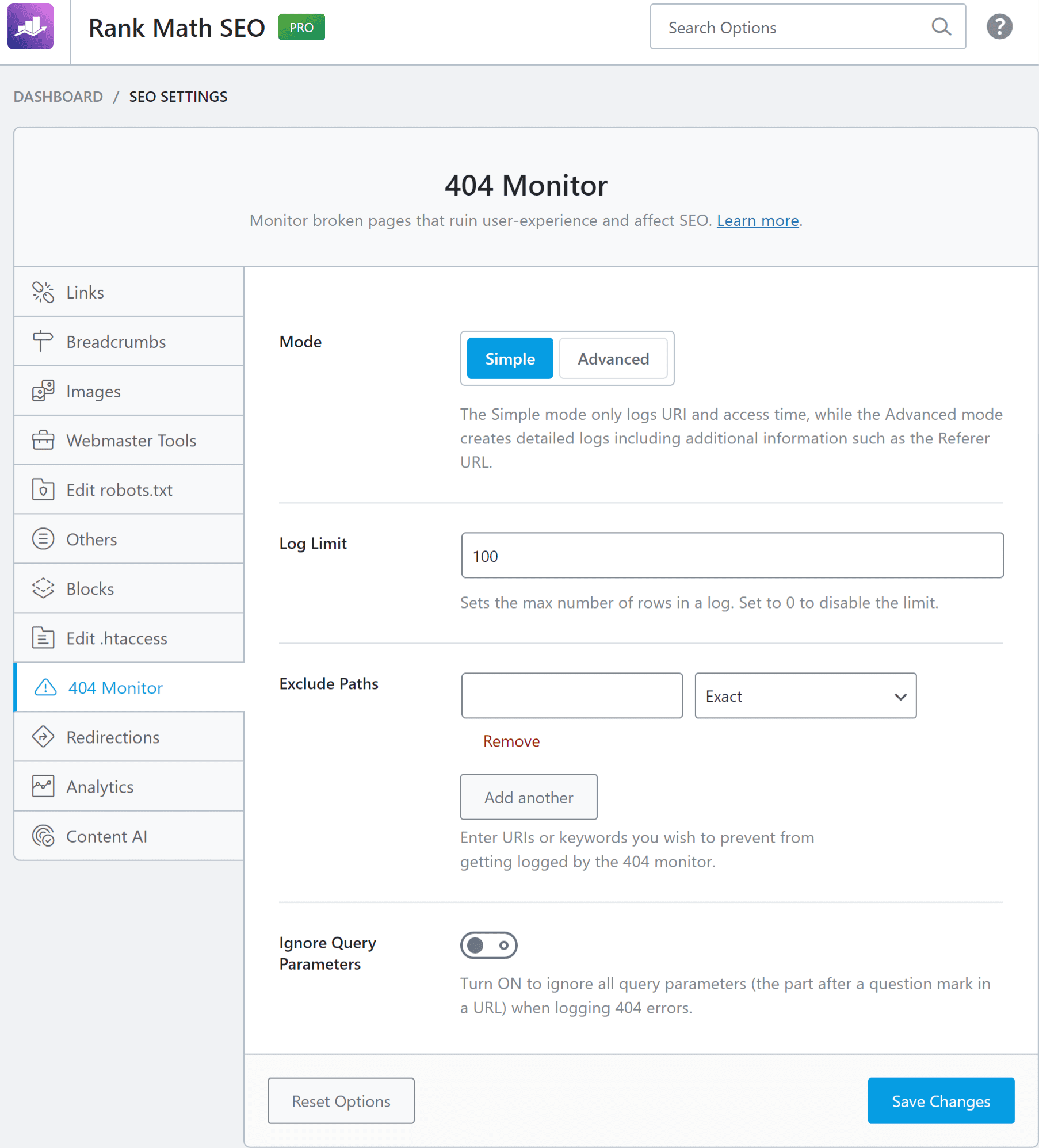Viewport: 1039px width, 1148px height.
Task: Open the Learn more link
Action: click(758, 221)
